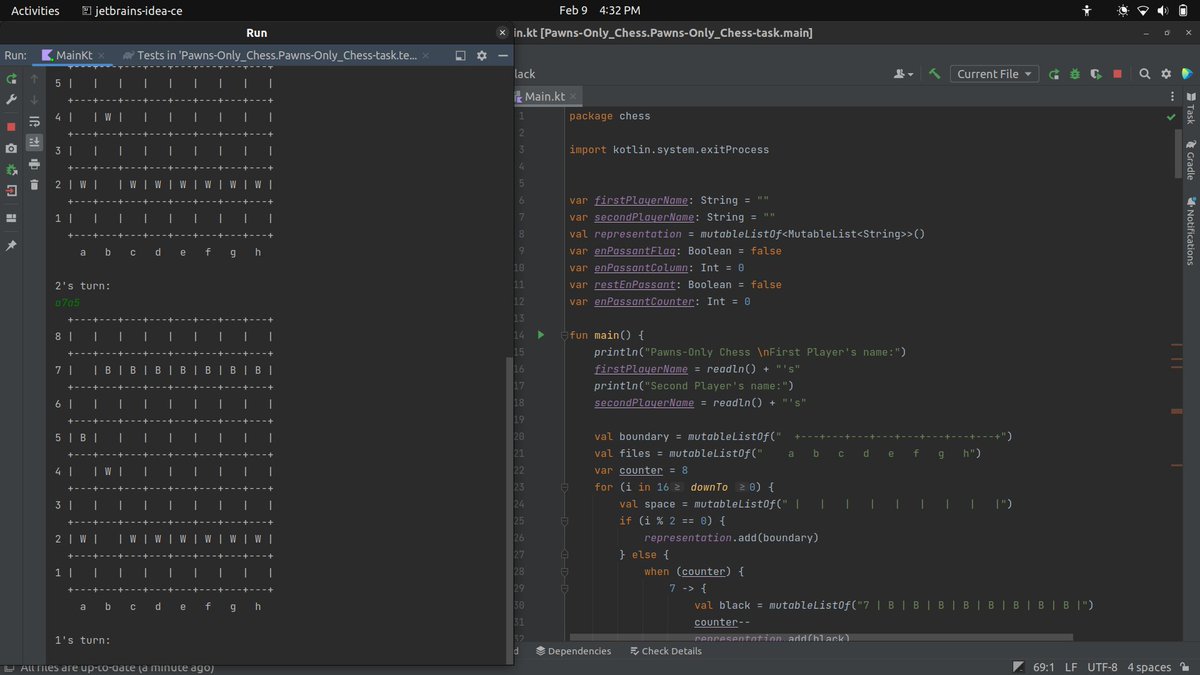
Task: Open run configuration wrench in Run panel
Action: coord(11,100)
